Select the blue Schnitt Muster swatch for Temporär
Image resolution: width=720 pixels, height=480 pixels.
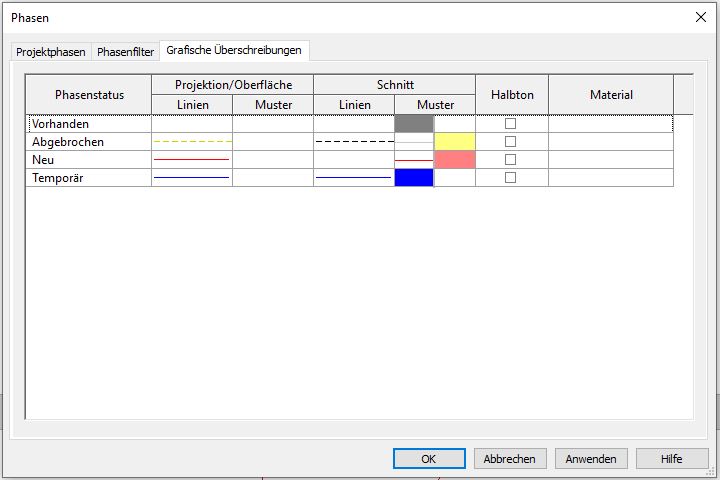(x=414, y=178)
